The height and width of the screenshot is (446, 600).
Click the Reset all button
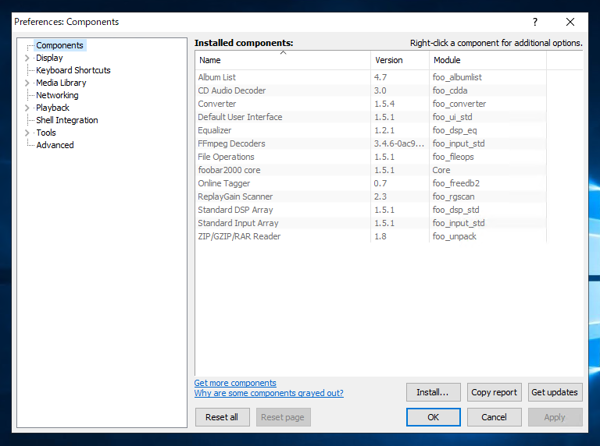pyautogui.click(x=222, y=417)
